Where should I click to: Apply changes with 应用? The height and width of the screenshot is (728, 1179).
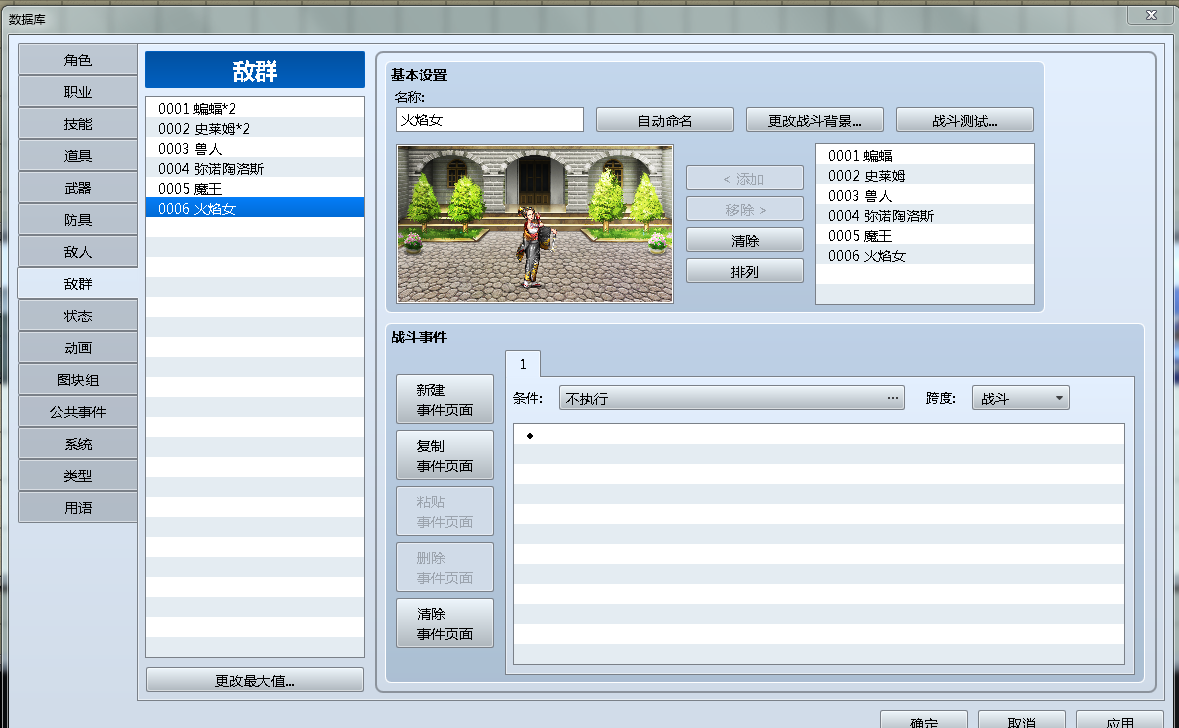click(1120, 720)
